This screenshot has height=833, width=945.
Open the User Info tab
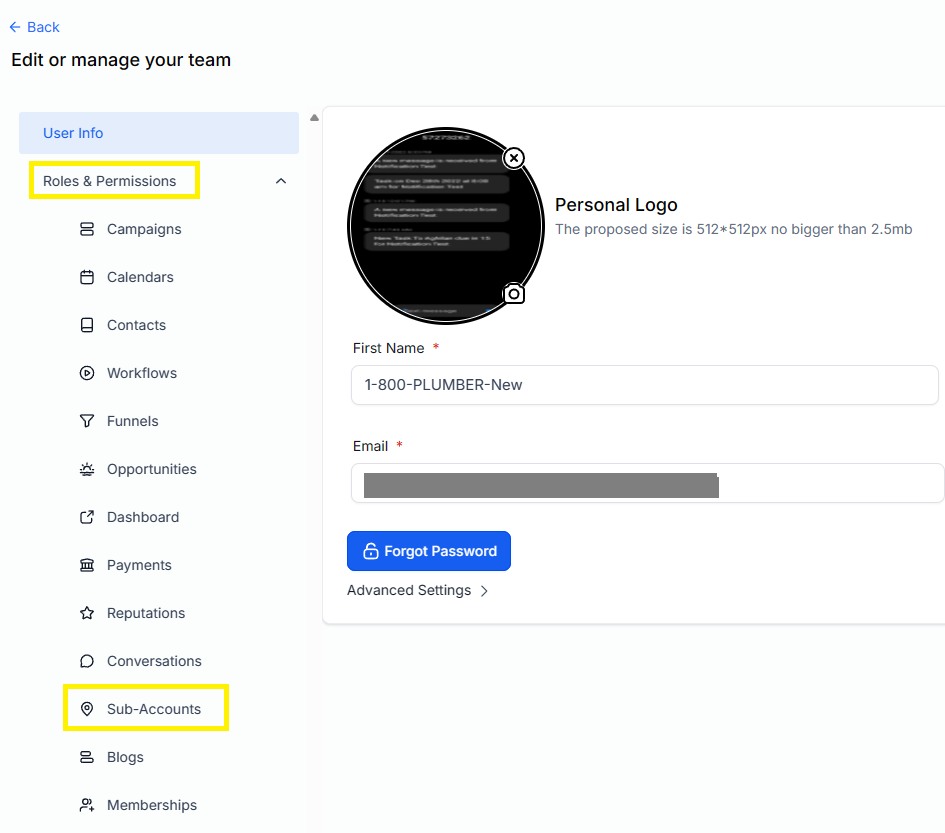click(159, 133)
